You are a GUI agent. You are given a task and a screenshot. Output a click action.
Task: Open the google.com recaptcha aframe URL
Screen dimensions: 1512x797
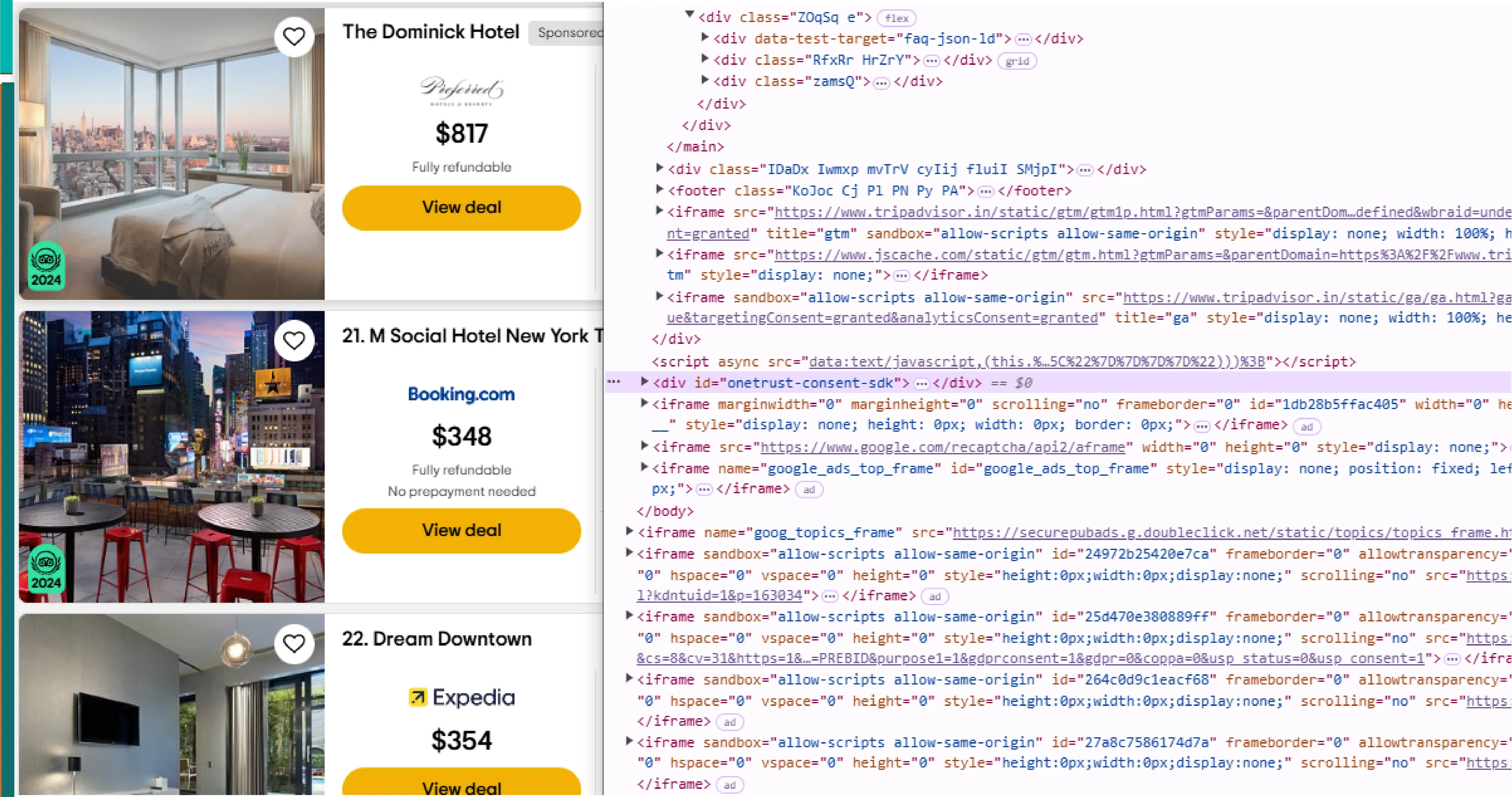pyautogui.click(x=943, y=448)
